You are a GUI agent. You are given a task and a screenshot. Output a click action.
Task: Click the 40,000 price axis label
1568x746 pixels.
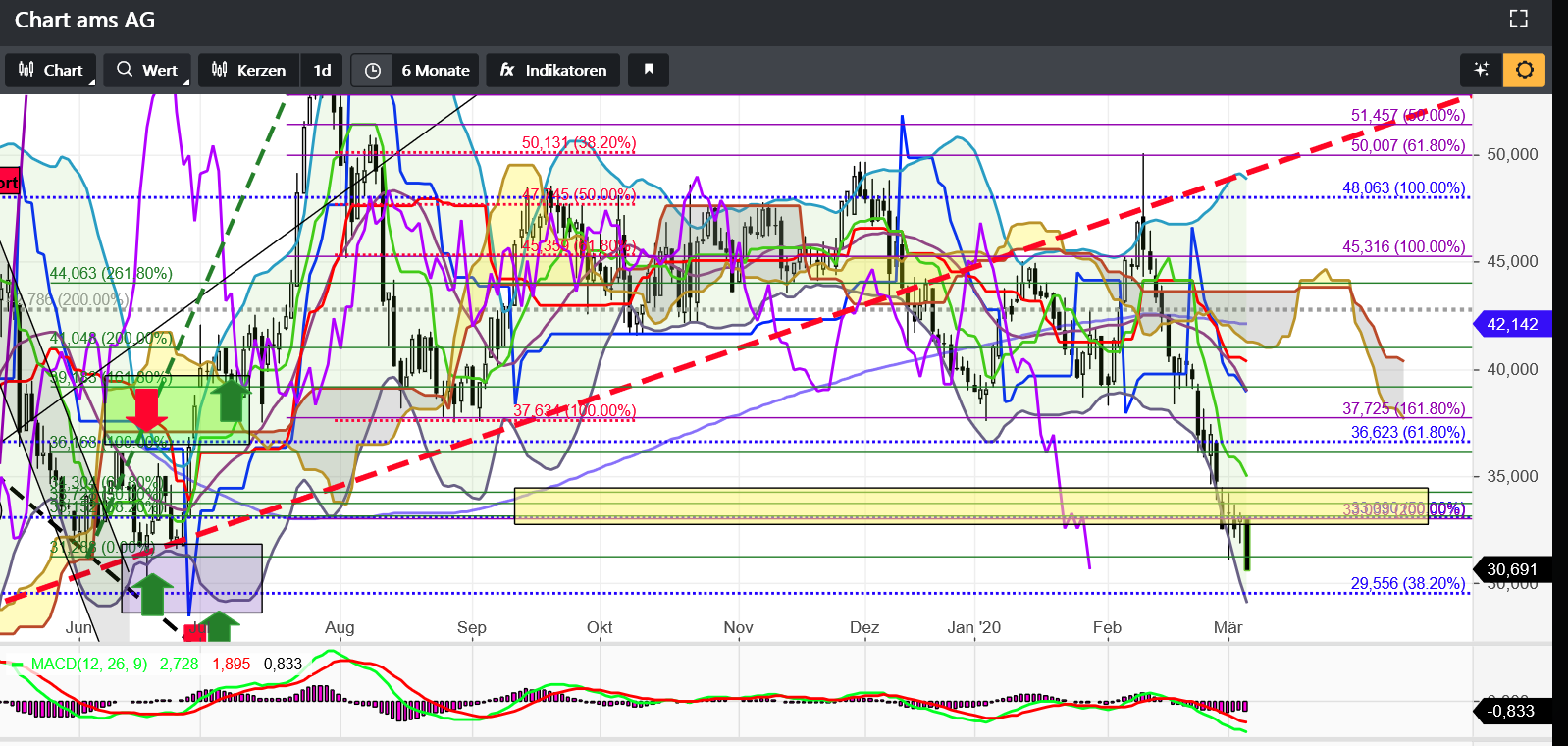(1512, 369)
